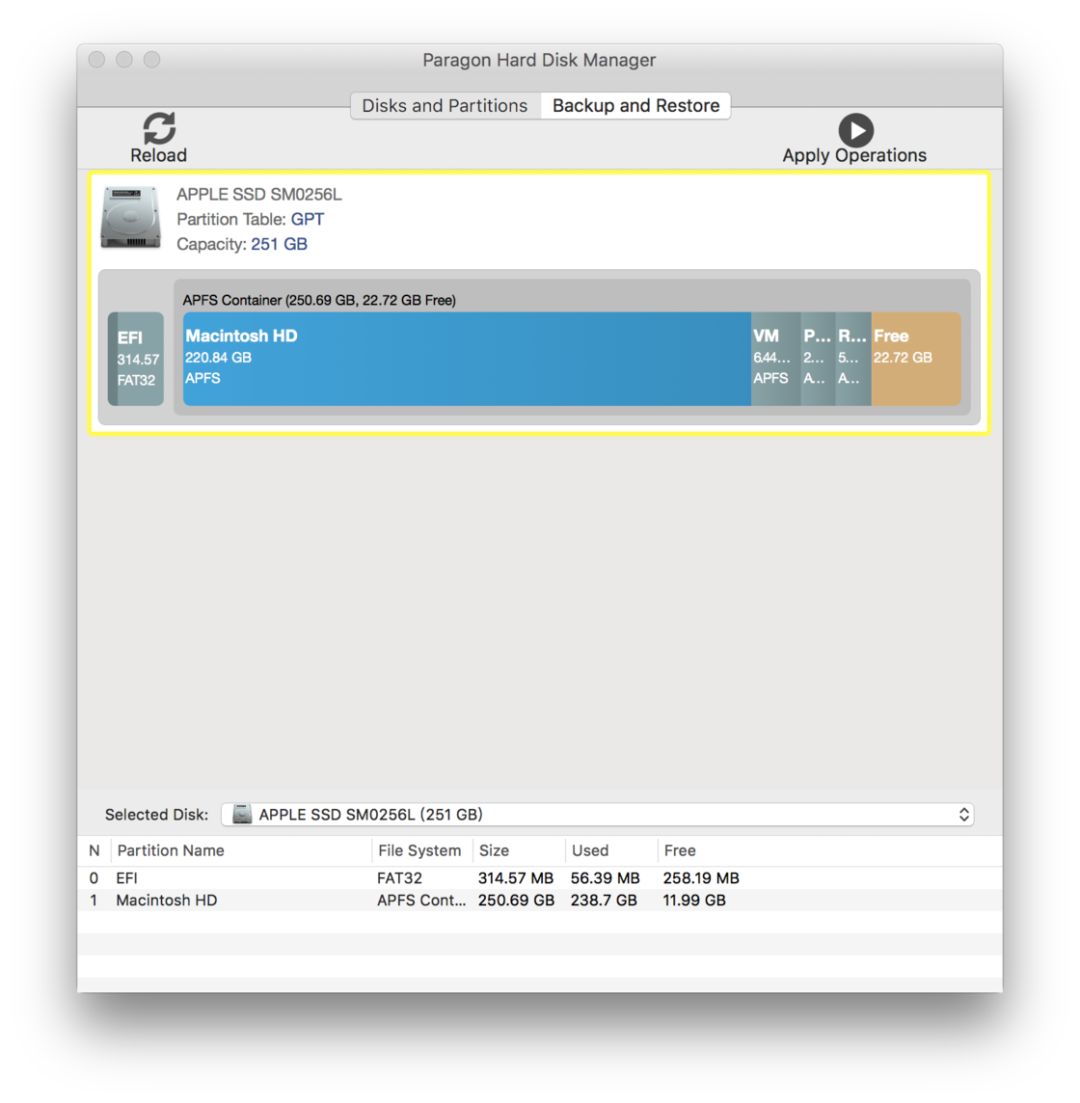
Task: Switch to Backup and Restore tab
Action: tap(636, 106)
